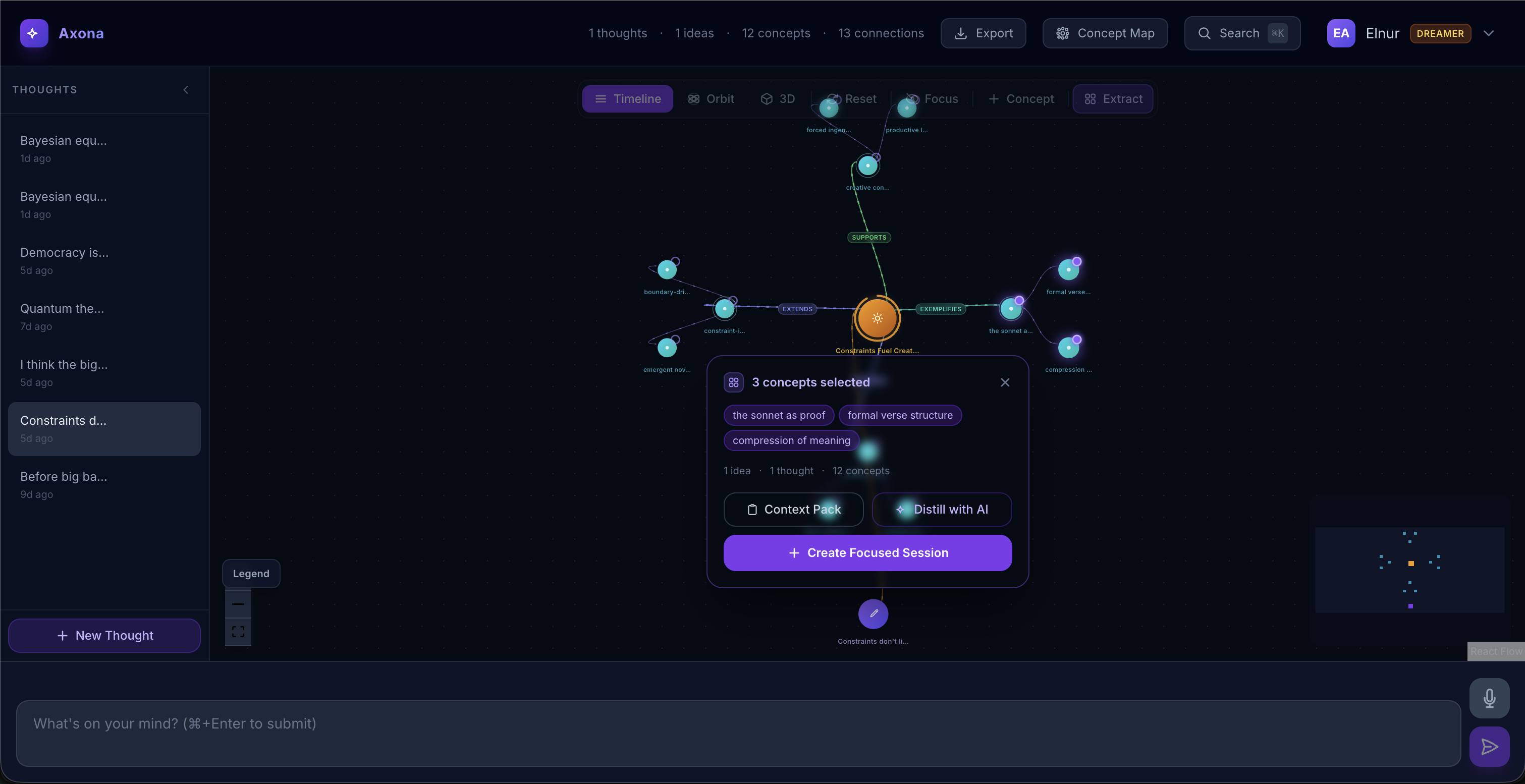The width and height of the screenshot is (1525, 784).
Task: Create a New Thought
Action: point(104,636)
